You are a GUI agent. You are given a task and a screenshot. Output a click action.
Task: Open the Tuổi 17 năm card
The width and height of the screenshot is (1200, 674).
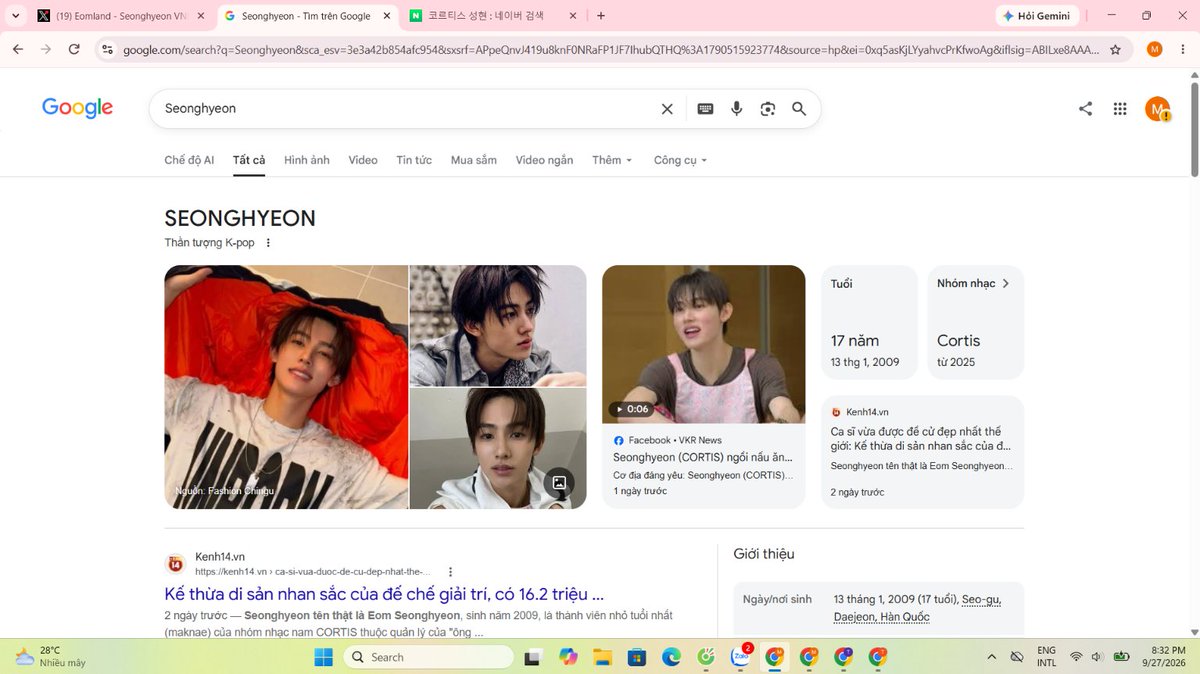870,322
